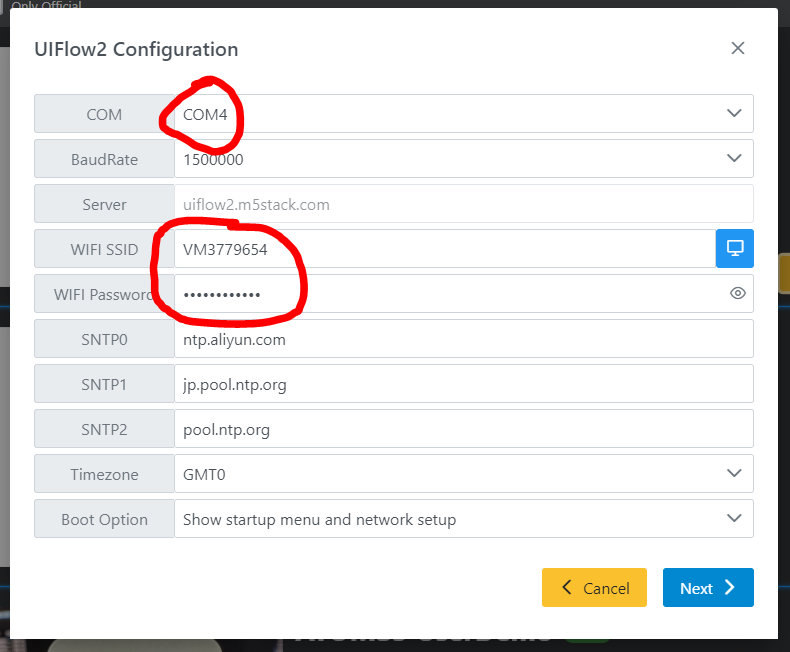Click the disabled Server address field

[462, 204]
